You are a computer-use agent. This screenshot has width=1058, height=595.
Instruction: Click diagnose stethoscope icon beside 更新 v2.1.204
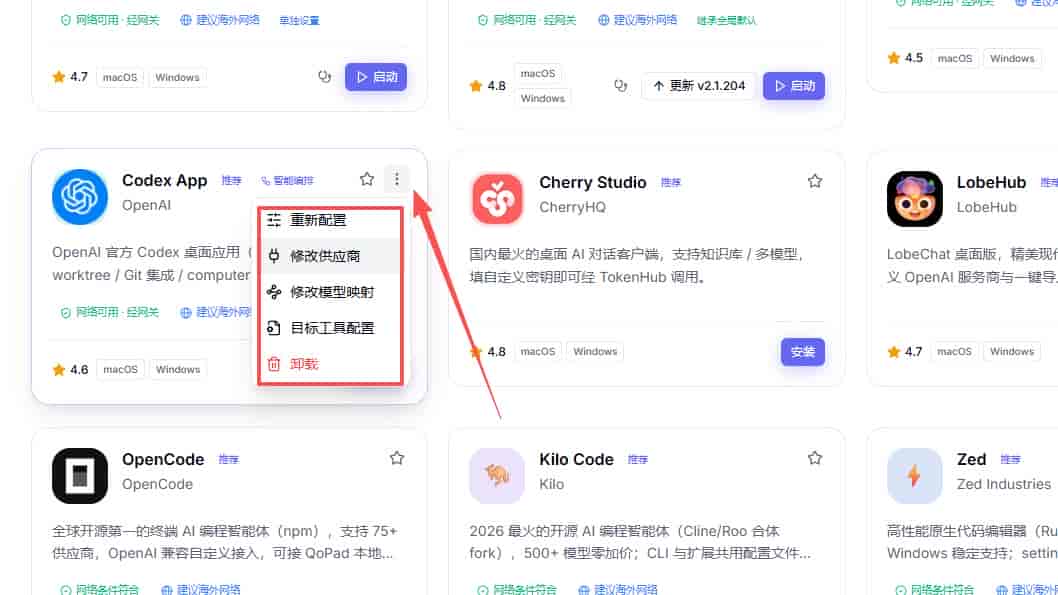621,86
